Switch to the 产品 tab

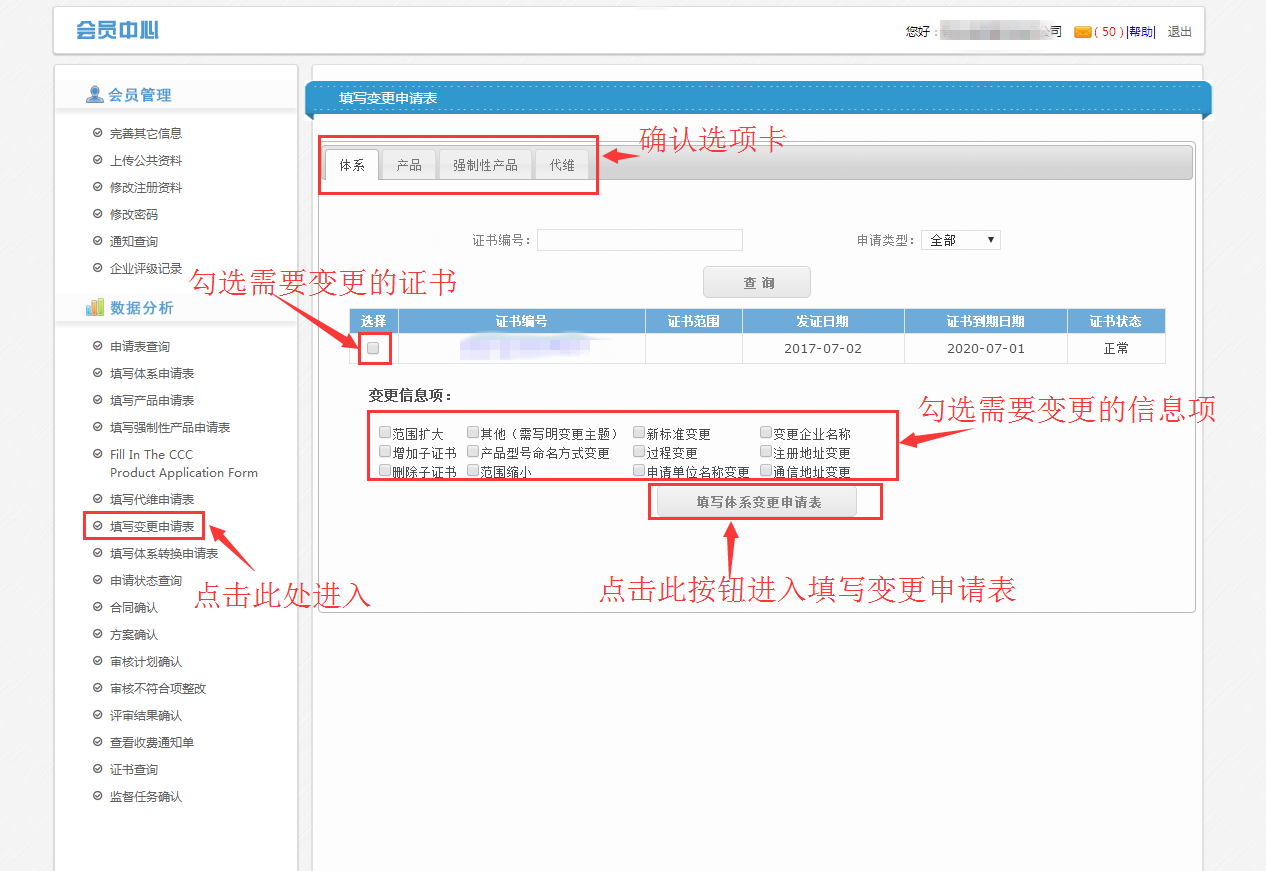coord(409,165)
